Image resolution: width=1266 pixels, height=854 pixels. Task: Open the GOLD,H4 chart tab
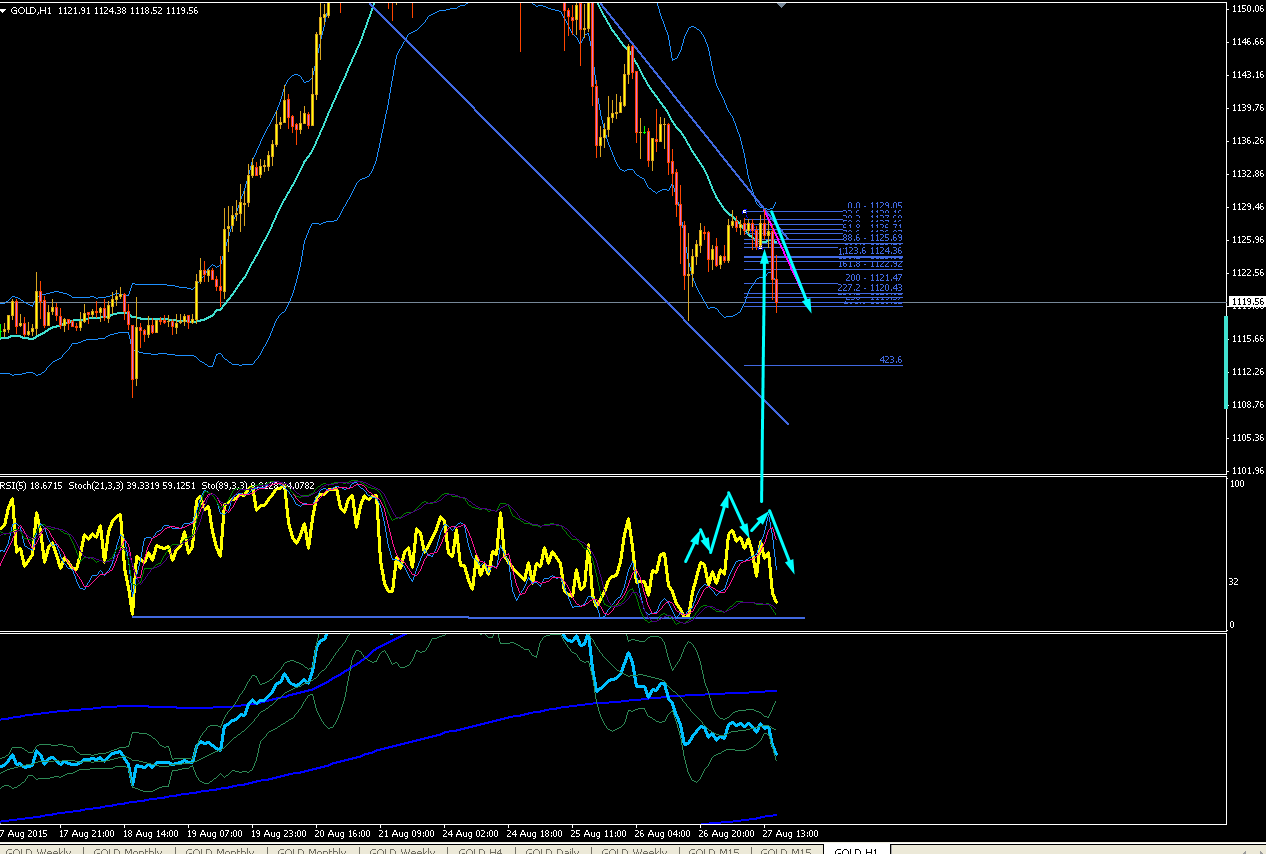[480, 851]
